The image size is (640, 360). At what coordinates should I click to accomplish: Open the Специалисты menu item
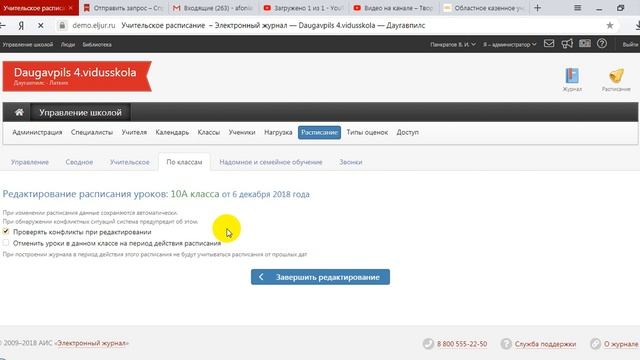(92, 132)
